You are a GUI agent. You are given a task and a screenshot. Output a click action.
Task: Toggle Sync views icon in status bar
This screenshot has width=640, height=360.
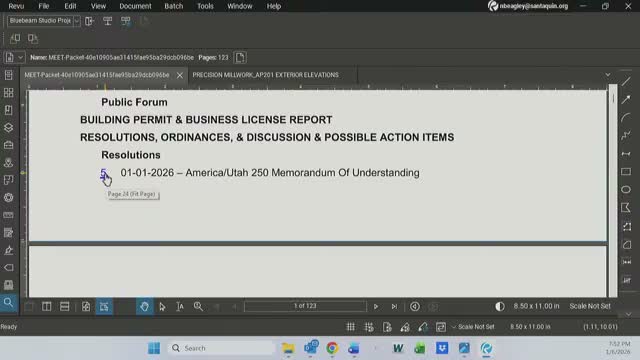click(x=441, y=327)
